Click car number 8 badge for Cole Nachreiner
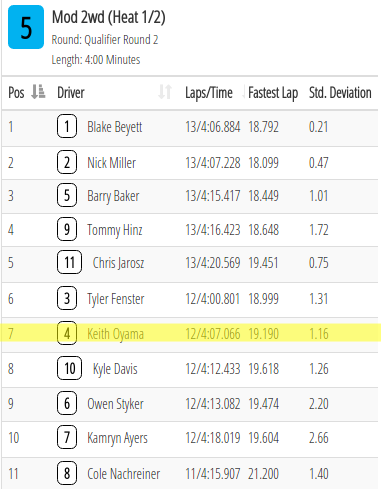The height and width of the screenshot is (489, 381). coord(67,473)
